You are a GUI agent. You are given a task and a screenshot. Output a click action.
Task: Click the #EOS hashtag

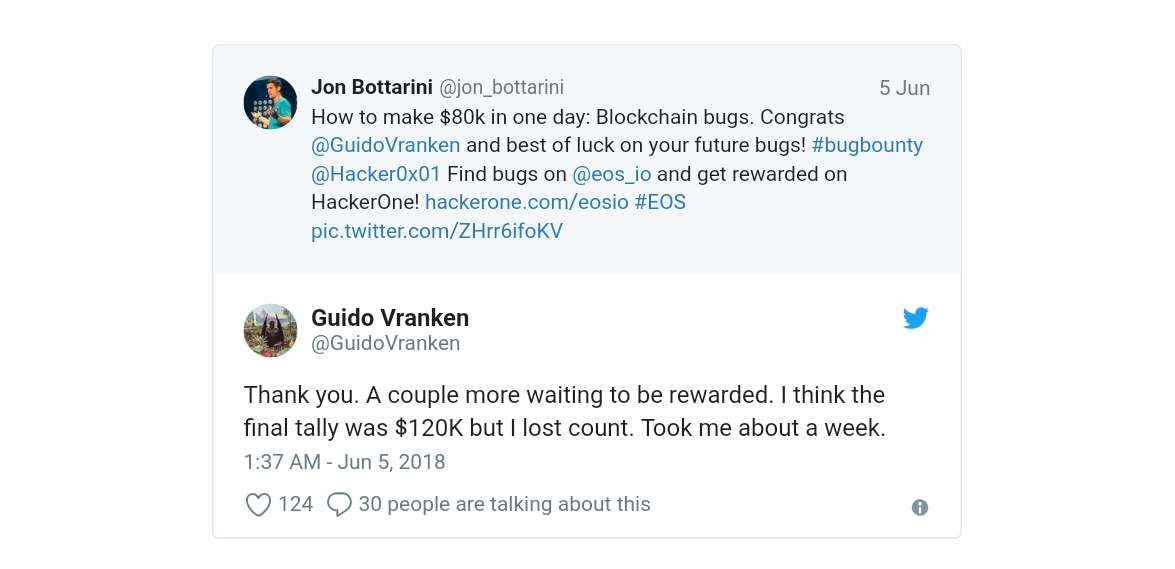pyautogui.click(x=660, y=202)
